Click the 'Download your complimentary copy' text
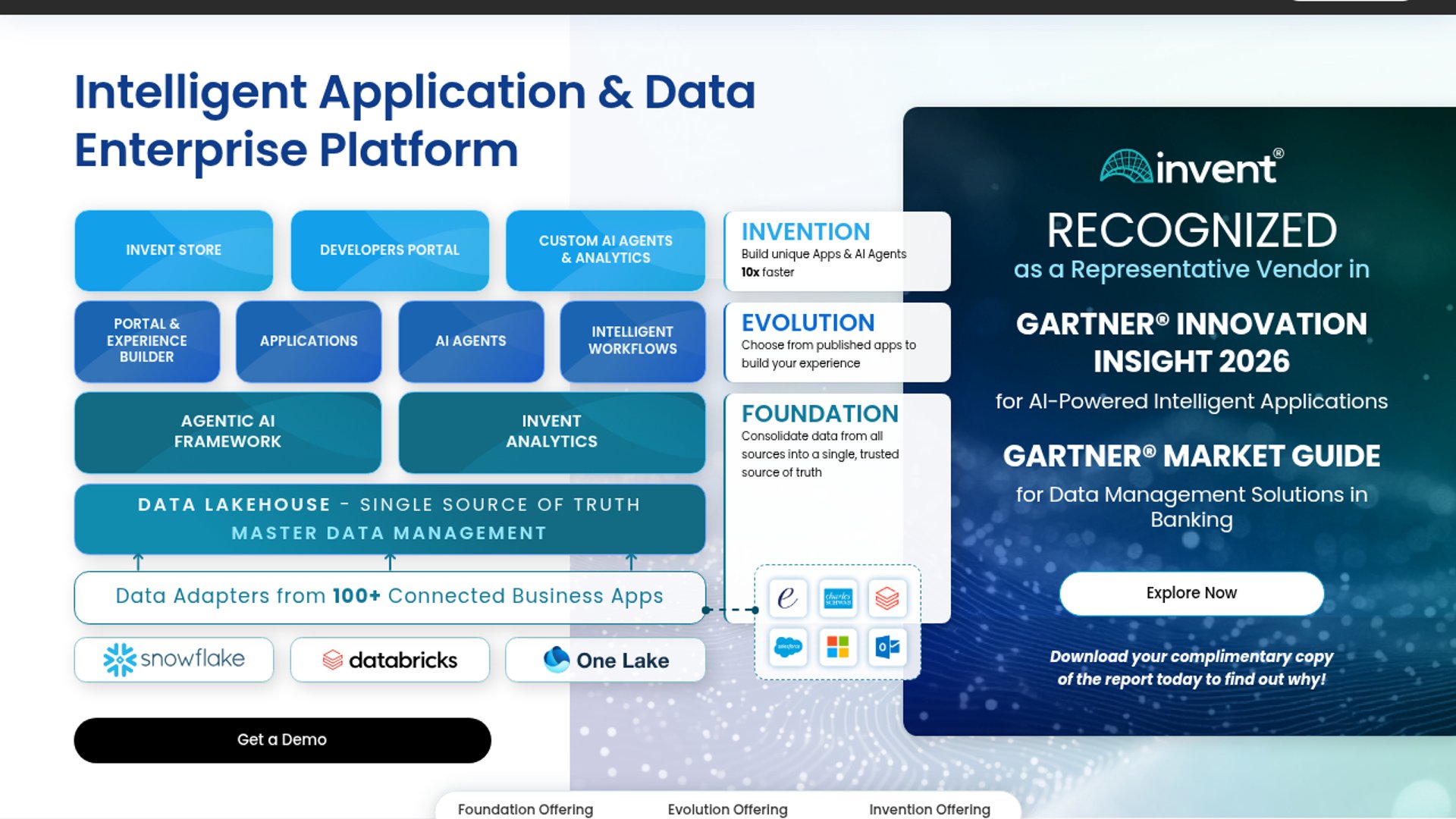Viewport: 1456px width, 819px height. click(x=1191, y=667)
